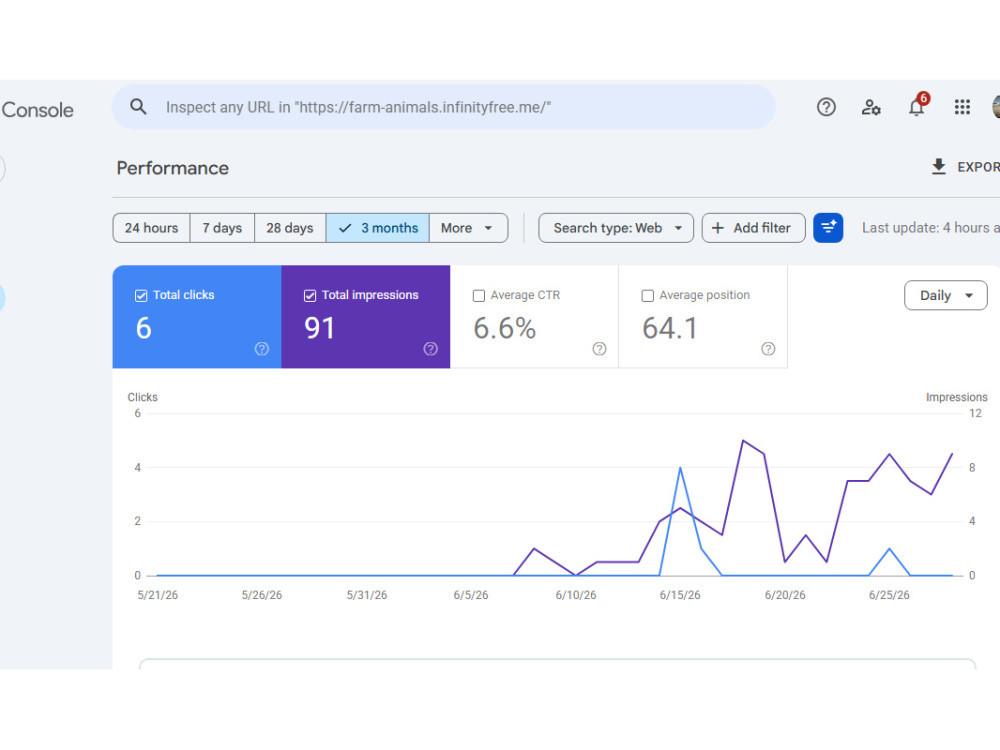Select the 28 days range tab
Image resolution: width=1000 pixels, height=750 pixels.
coord(290,228)
